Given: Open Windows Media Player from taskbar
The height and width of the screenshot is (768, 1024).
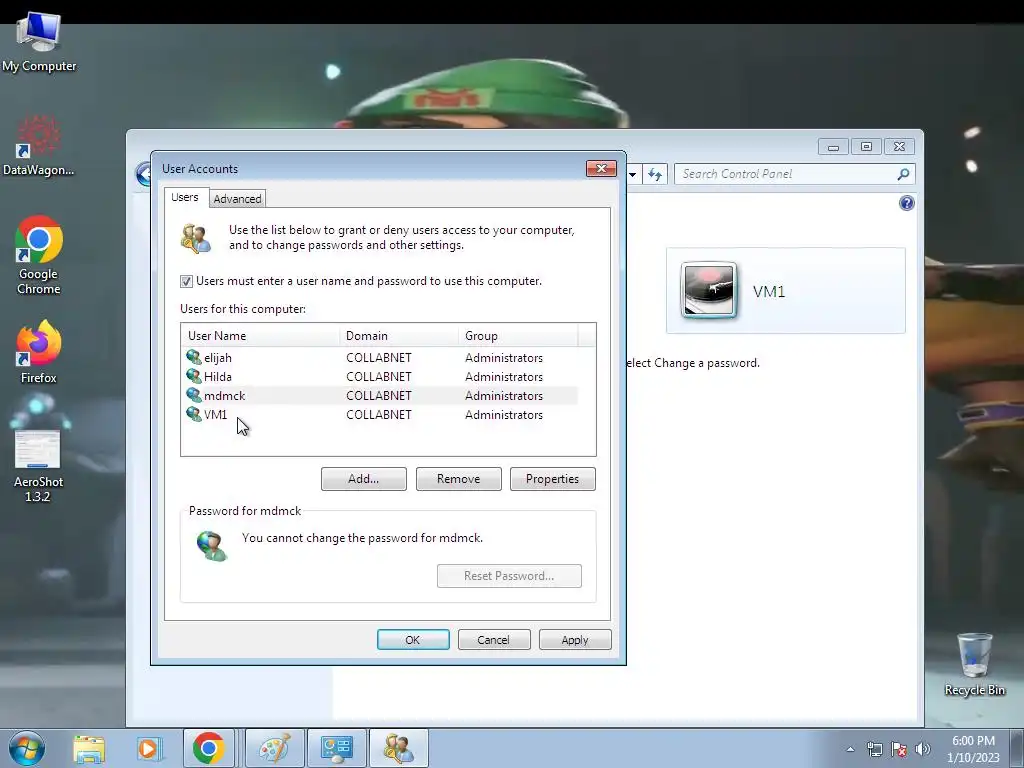Looking at the screenshot, I should coord(148,748).
